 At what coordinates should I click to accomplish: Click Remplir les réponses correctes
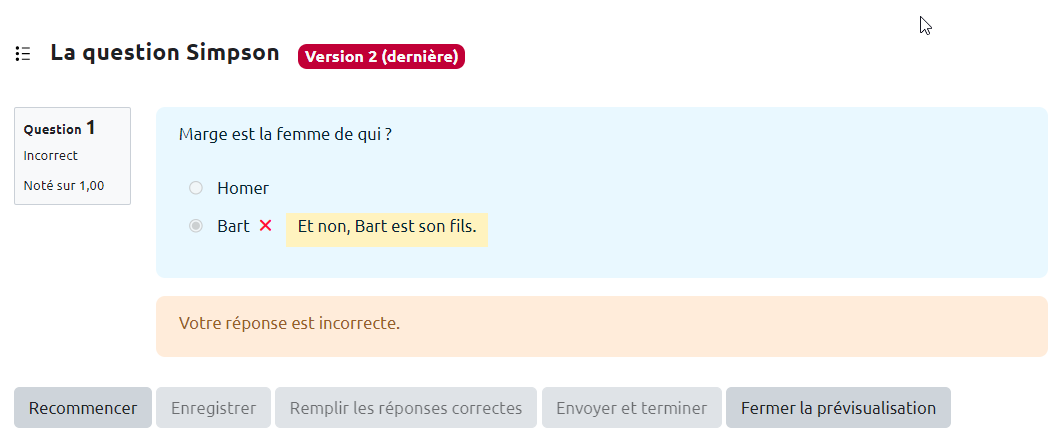coord(406,408)
